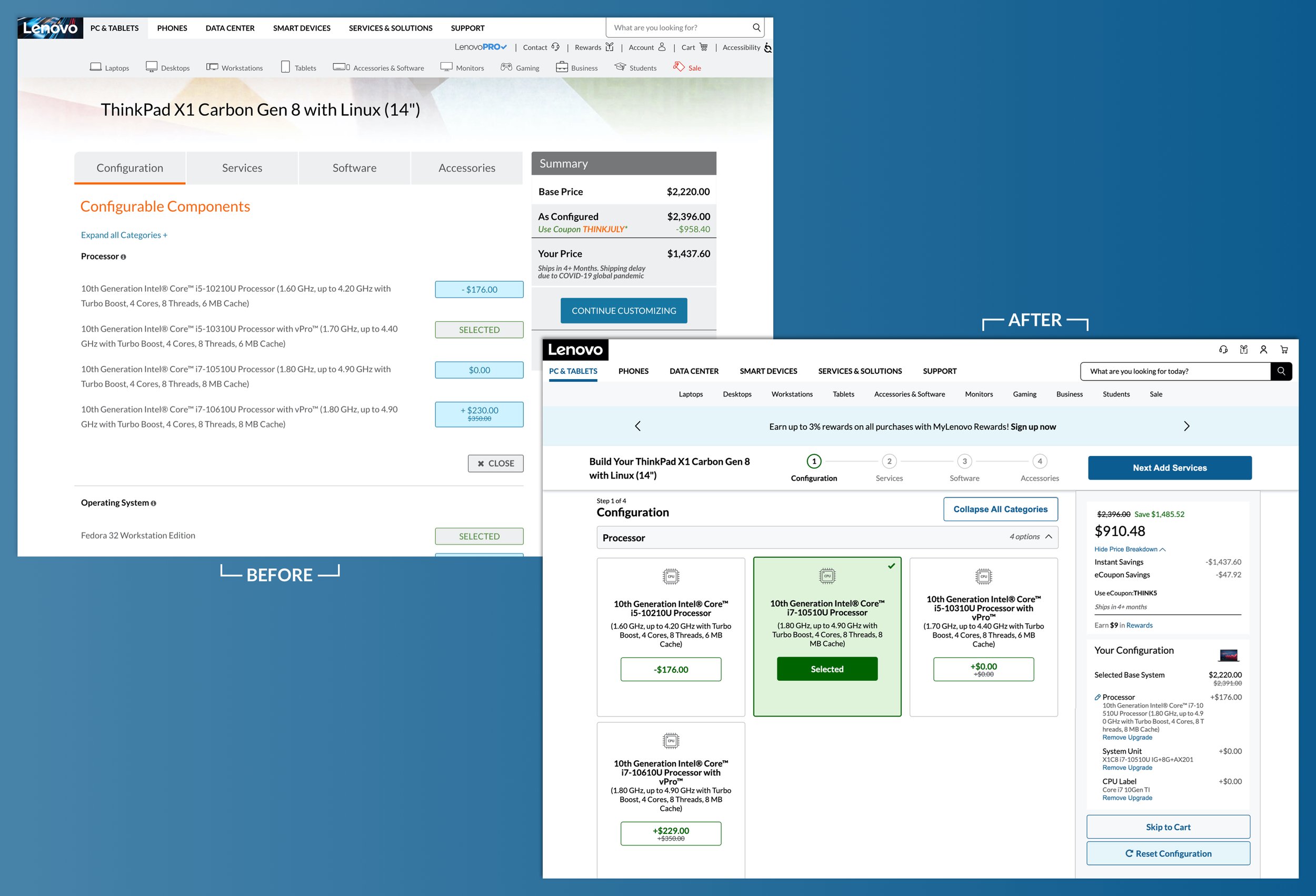Click the Tablets icon in the Before nav
This screenshot has height=896, width=1316.
pos(285,67)
